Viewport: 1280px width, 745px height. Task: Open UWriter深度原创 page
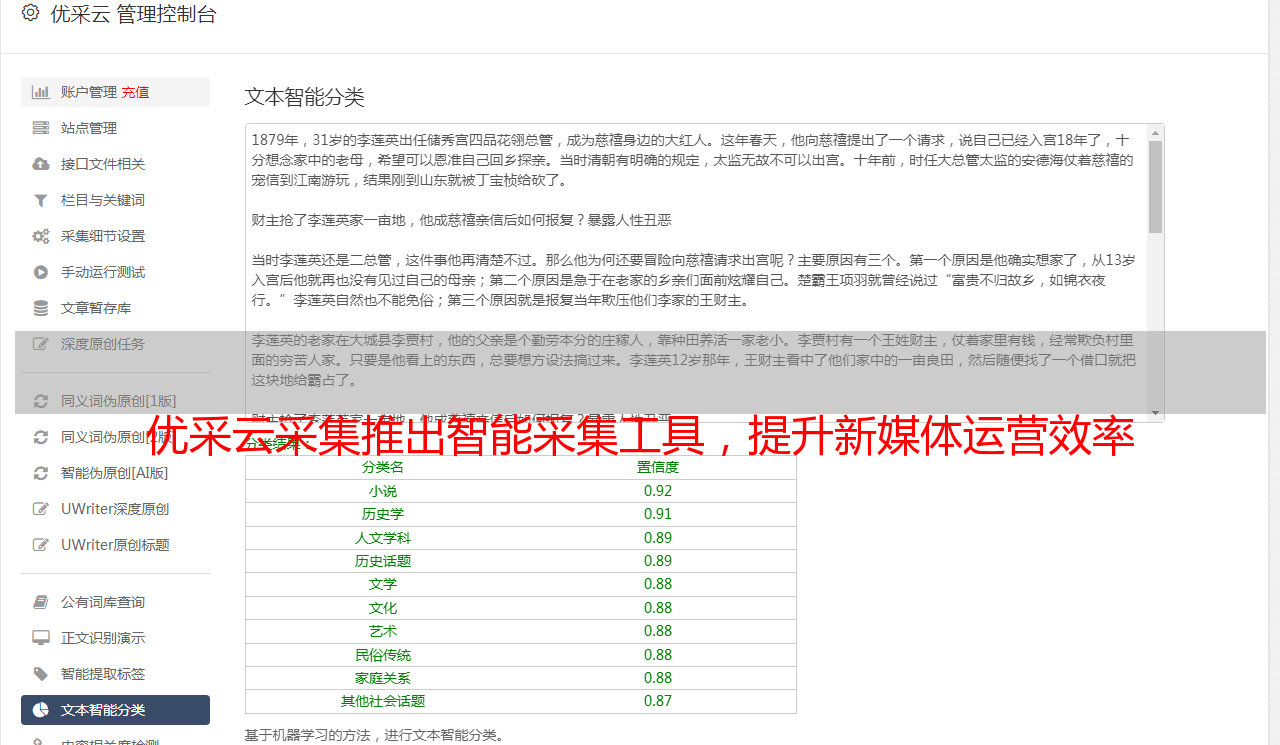(x=115, y=509)
